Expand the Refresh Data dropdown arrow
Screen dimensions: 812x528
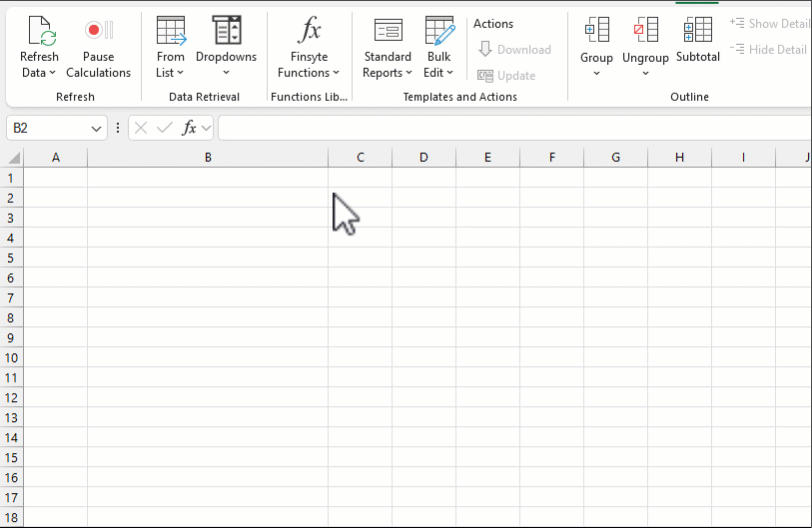point(52,73)
